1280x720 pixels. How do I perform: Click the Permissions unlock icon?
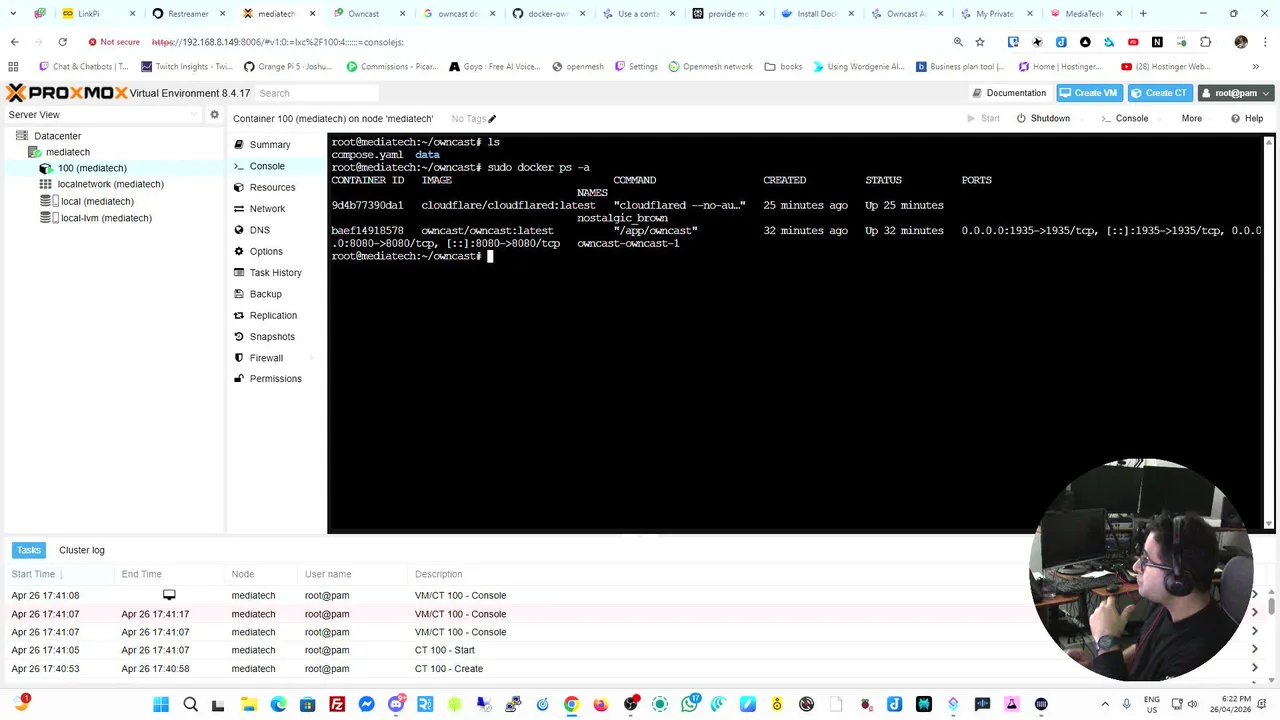click(239, 379)
